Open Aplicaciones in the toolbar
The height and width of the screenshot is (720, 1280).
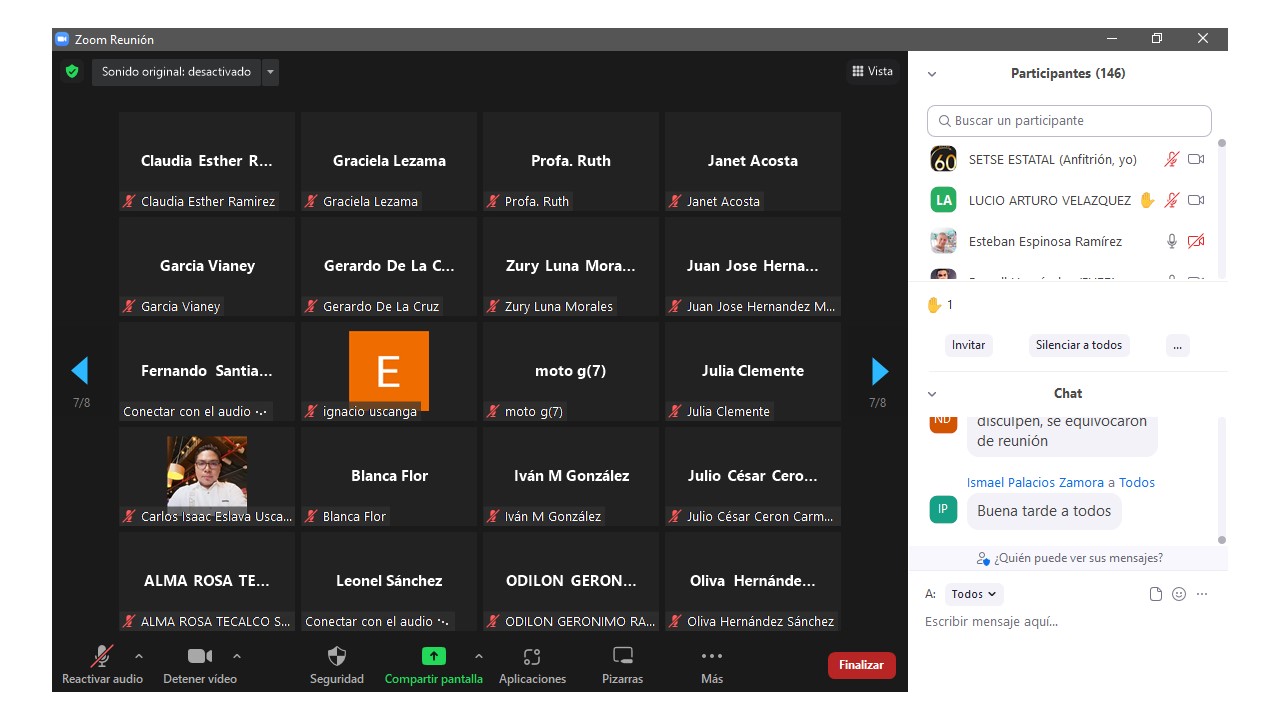[x=532, y=665]
